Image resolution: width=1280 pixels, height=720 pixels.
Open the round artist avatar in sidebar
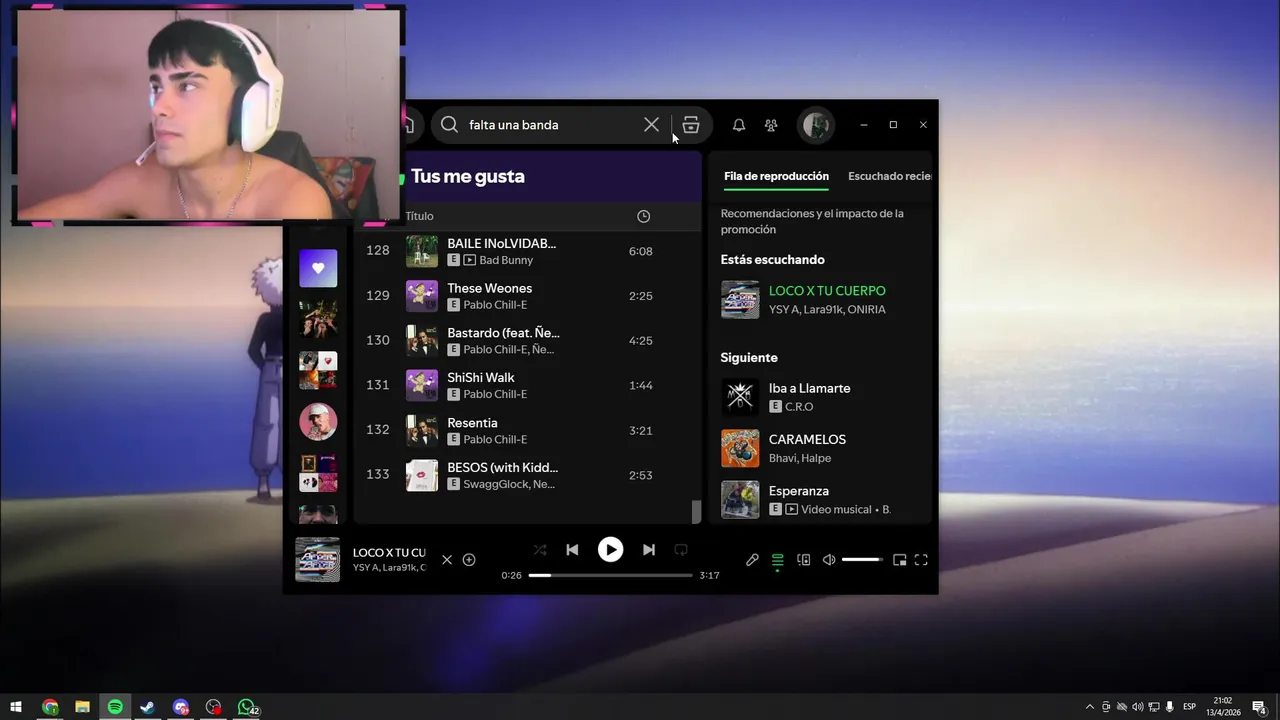pos(318,422)
